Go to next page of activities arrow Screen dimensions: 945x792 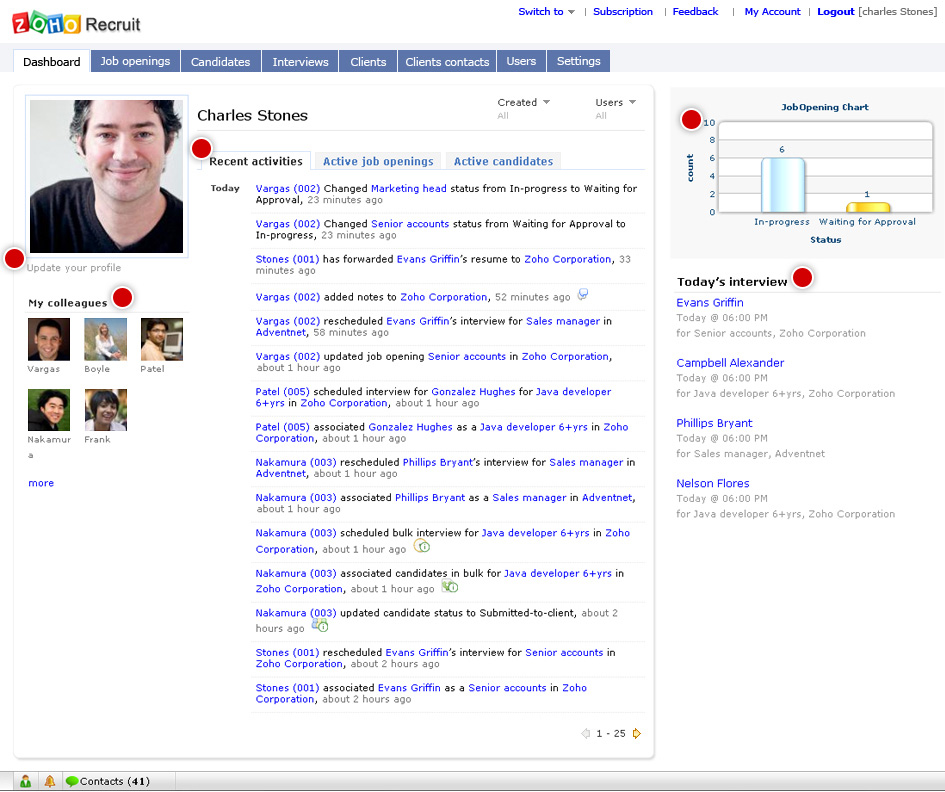pyautogui.click(x=637, y=734)
